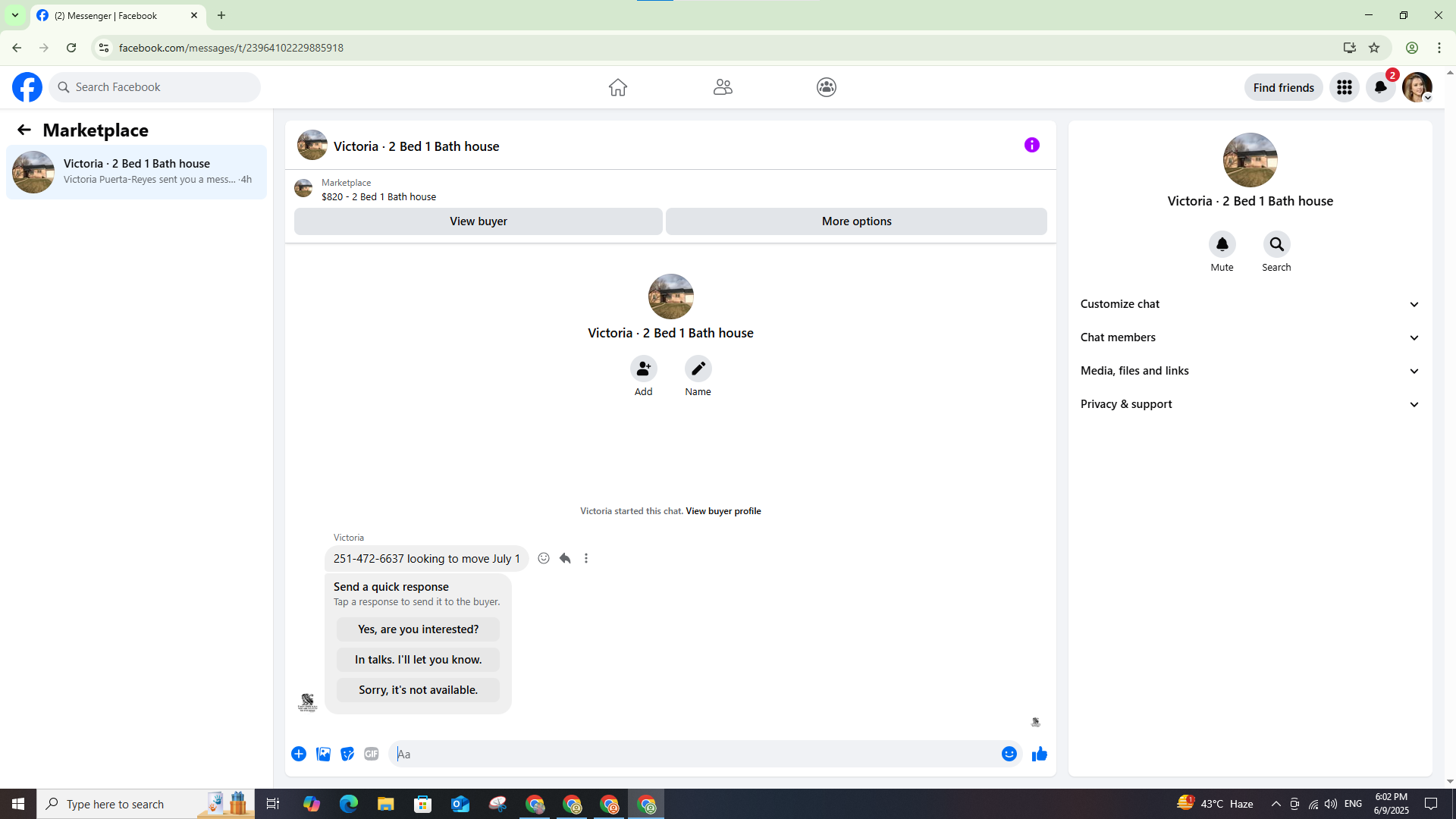
Task: Expand Media, files and links section
Action: pos(1250,371)
